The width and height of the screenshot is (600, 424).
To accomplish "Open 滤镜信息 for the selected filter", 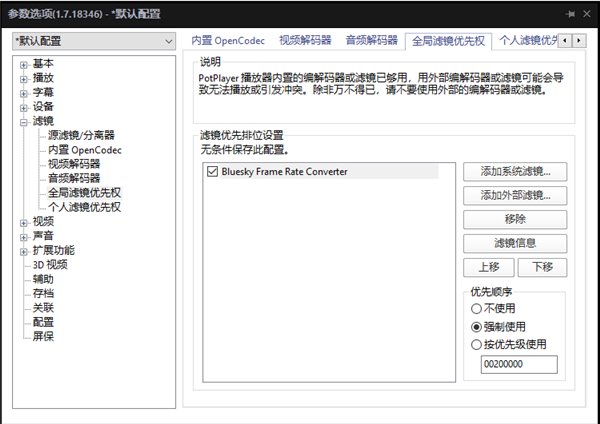I will pos(515,243).
